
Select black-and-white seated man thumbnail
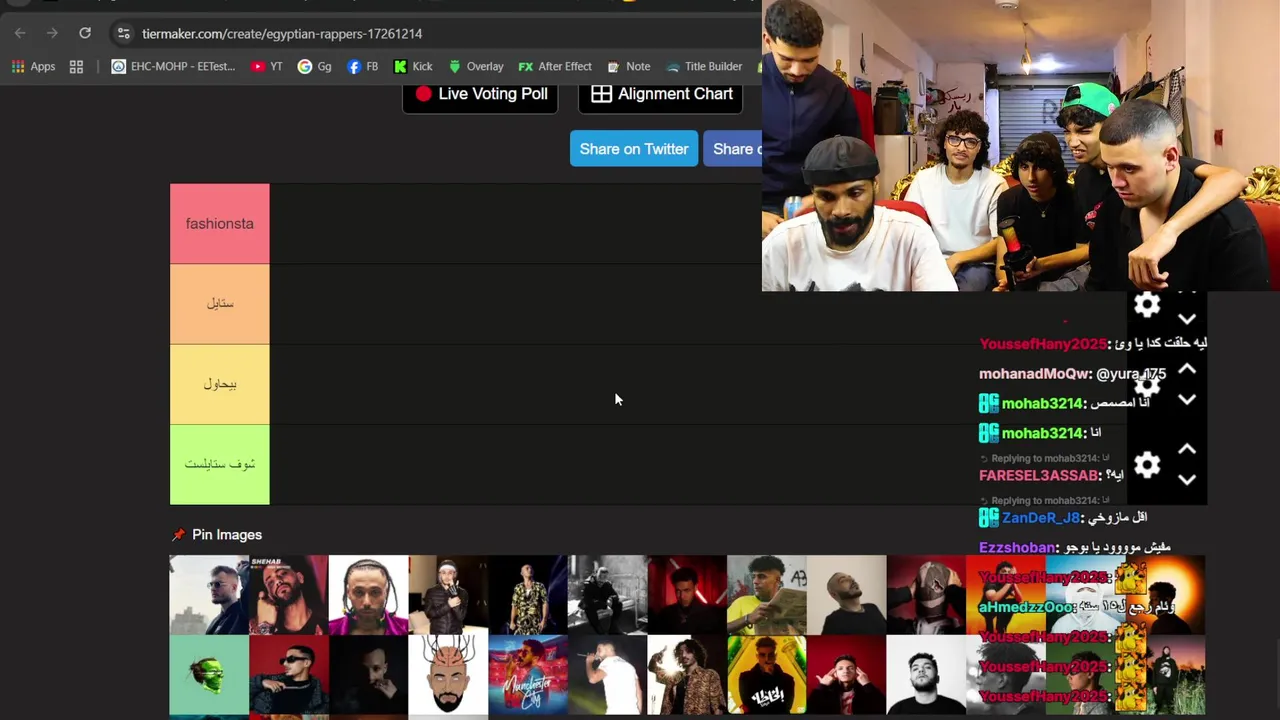pyautogui.click(x=608, y=595)
